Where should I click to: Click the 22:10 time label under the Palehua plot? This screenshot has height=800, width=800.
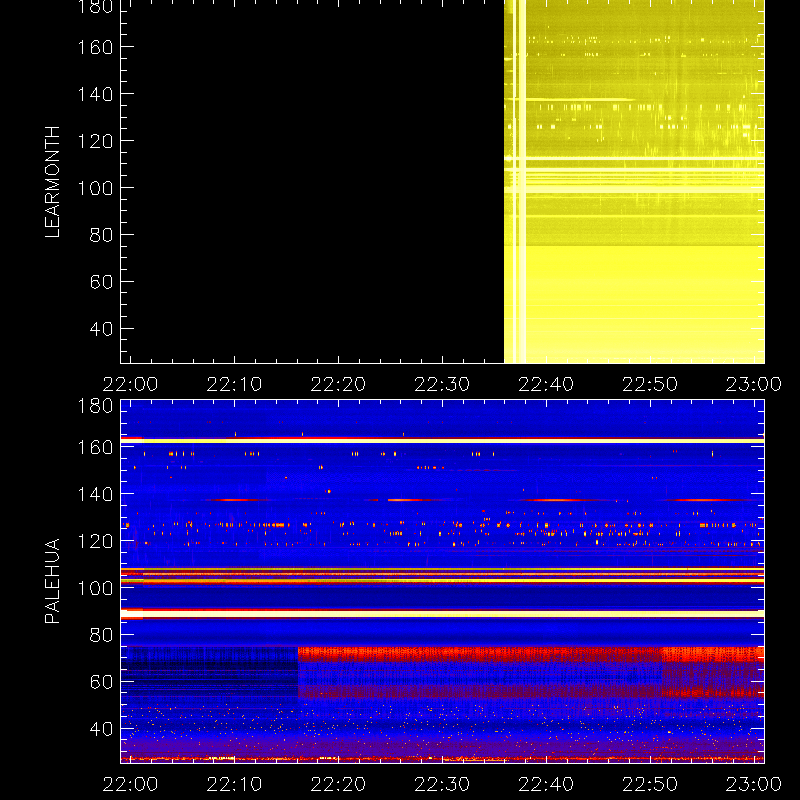[x=234, y=784]
